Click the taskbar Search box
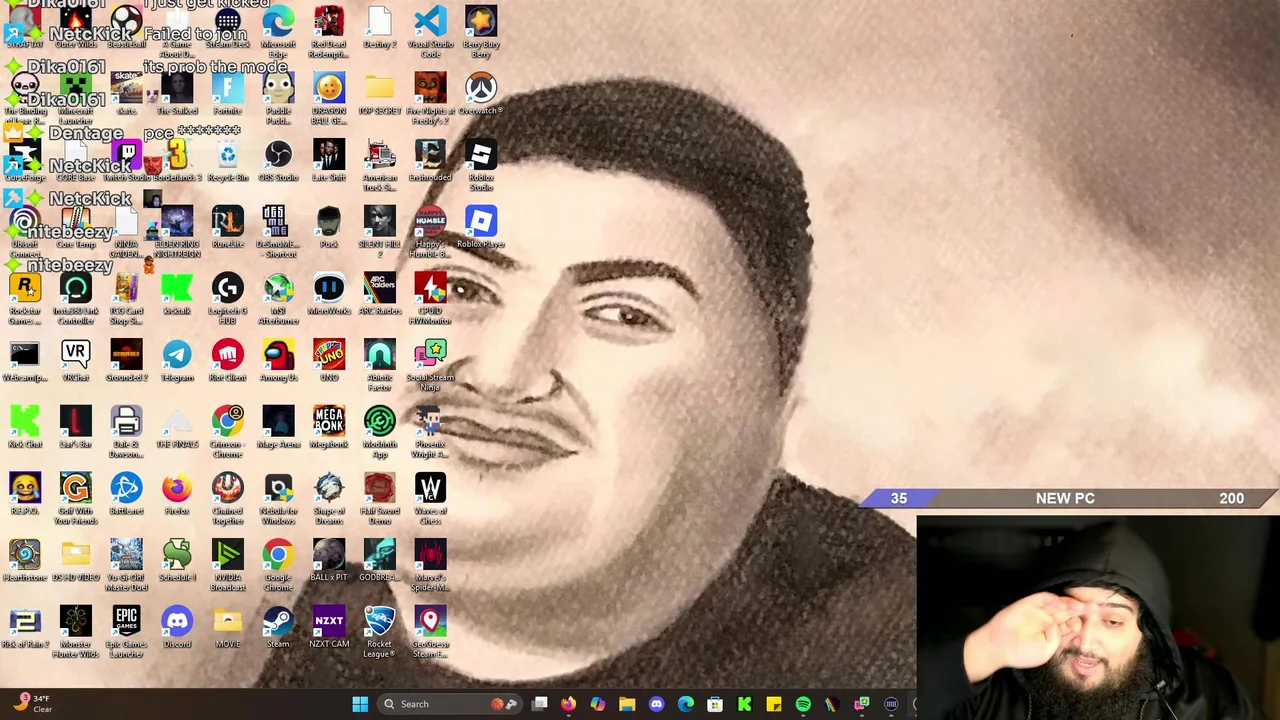This screenshot has width=1280, height=720. pos(452,704)
